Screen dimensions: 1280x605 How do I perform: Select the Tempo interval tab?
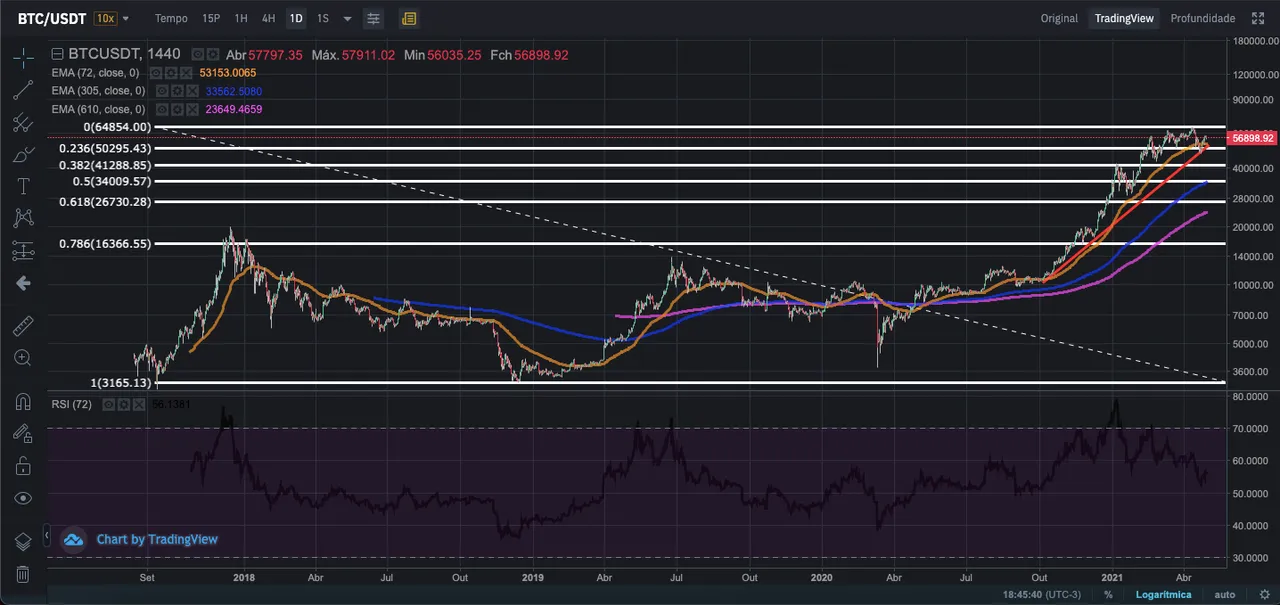click(171, 18)
